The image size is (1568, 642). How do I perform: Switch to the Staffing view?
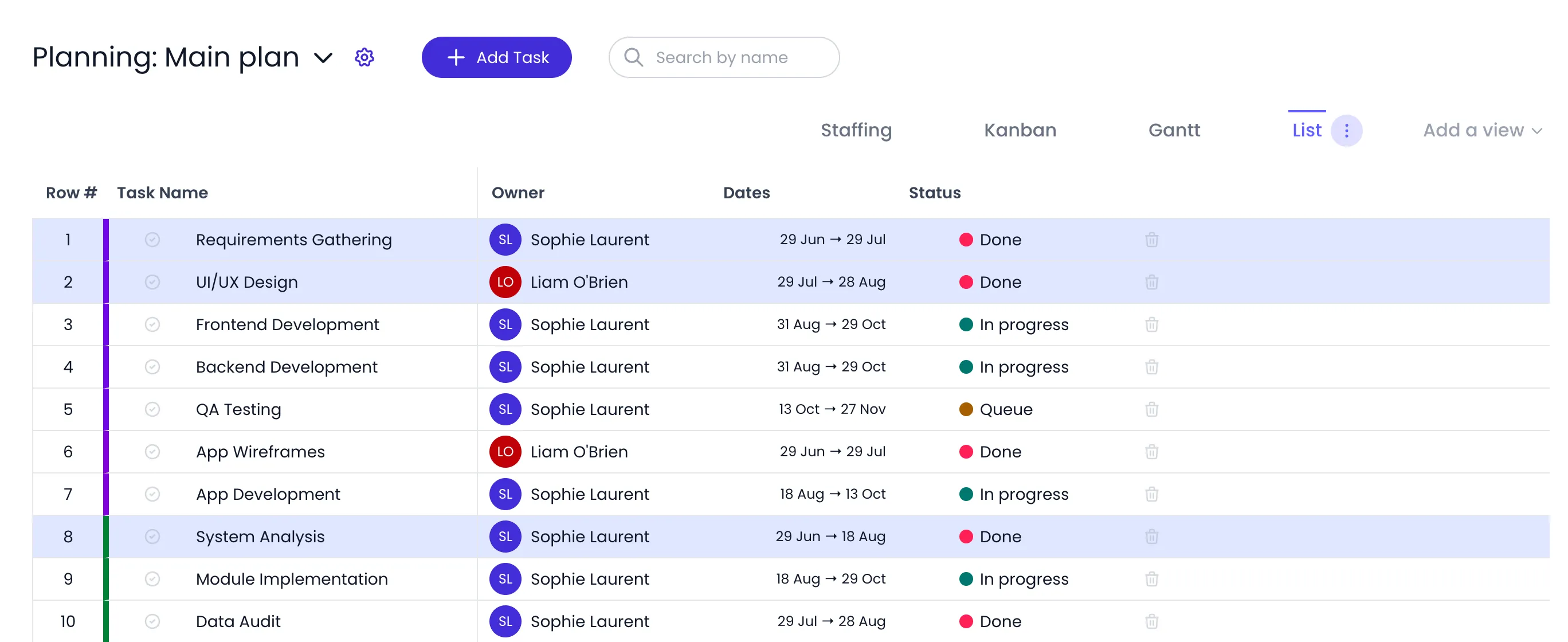tap(856, 130)
